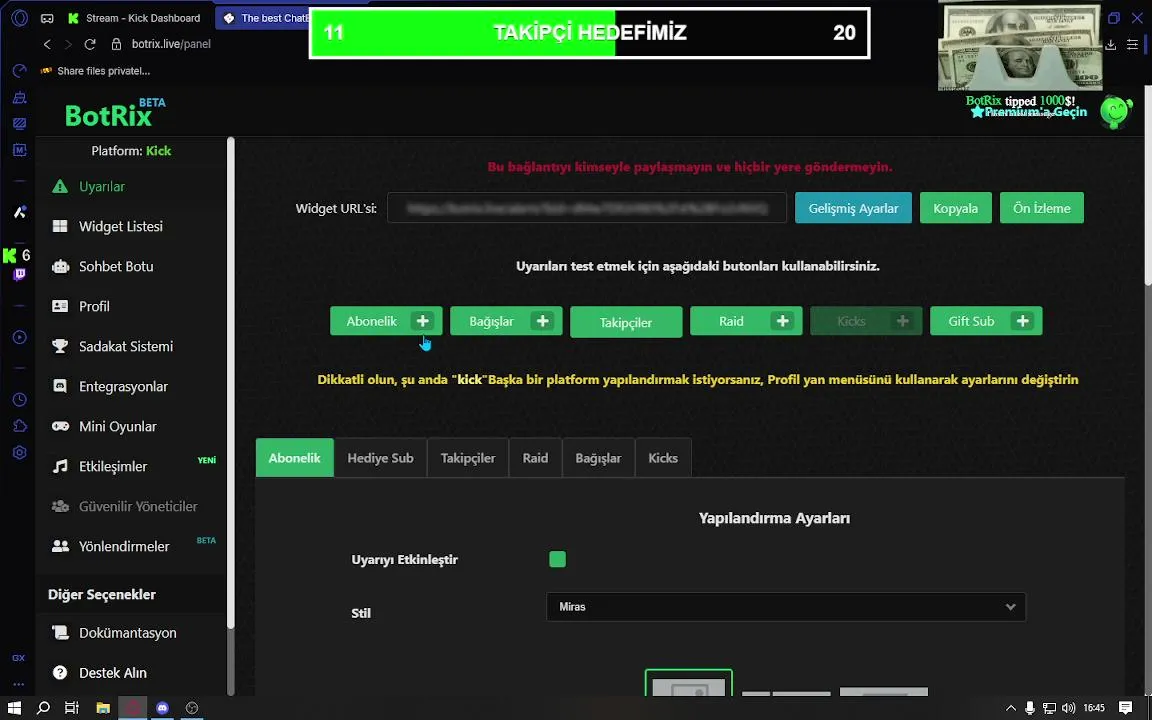Open Widget Listesi grid icon
Screen dimensions: 1152x720
[x=60, y=226]
